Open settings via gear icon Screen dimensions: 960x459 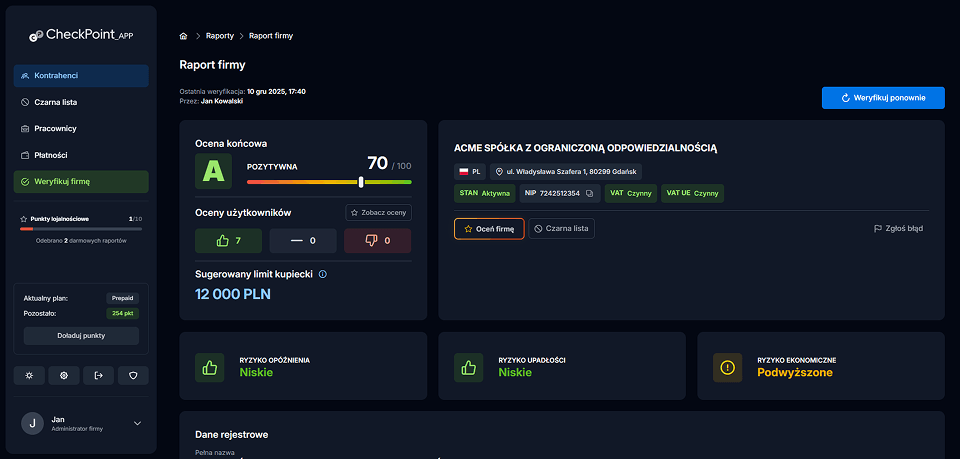(64, 376)
